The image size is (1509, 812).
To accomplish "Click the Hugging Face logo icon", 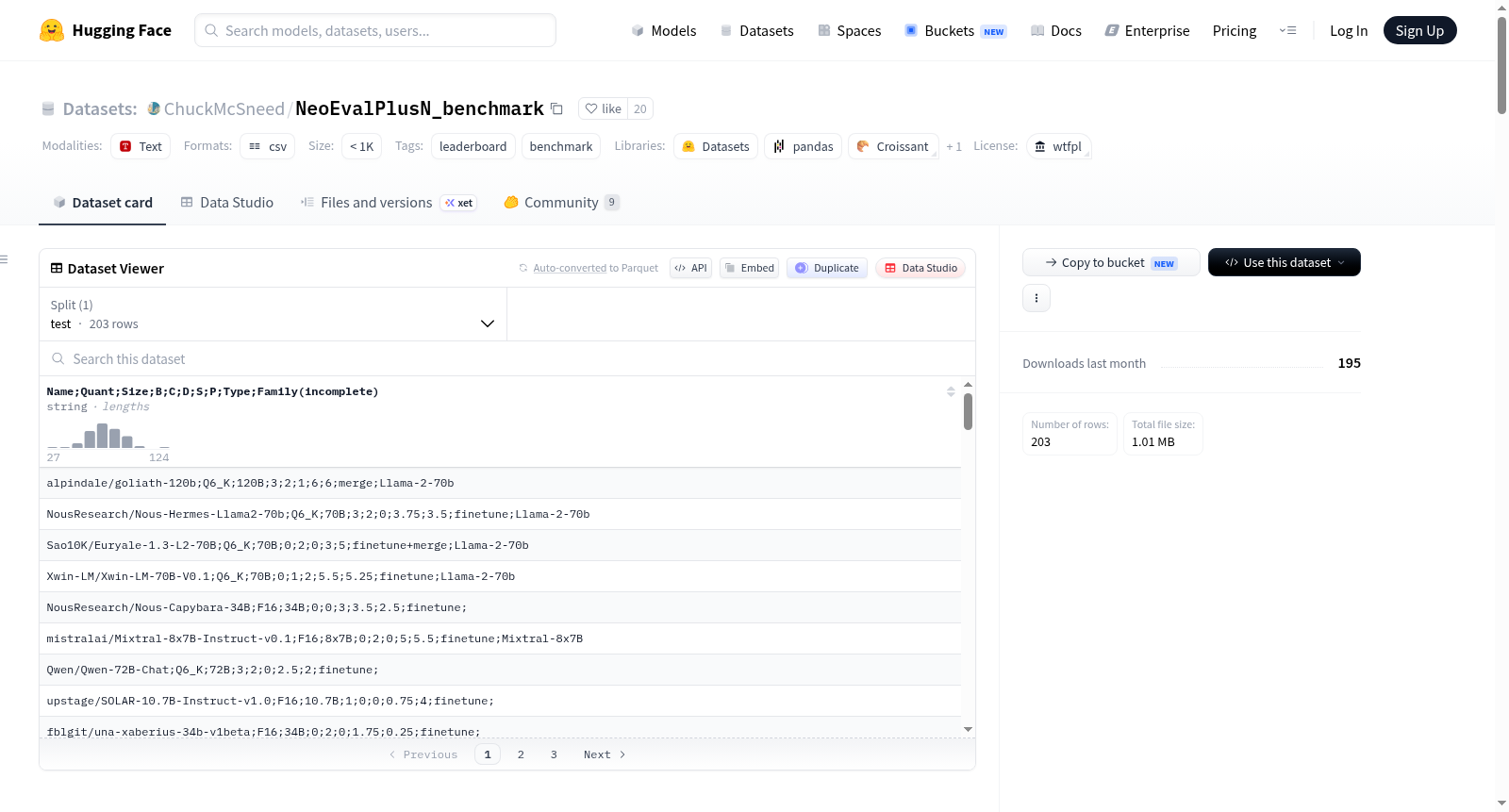I will tap(52, 30).
